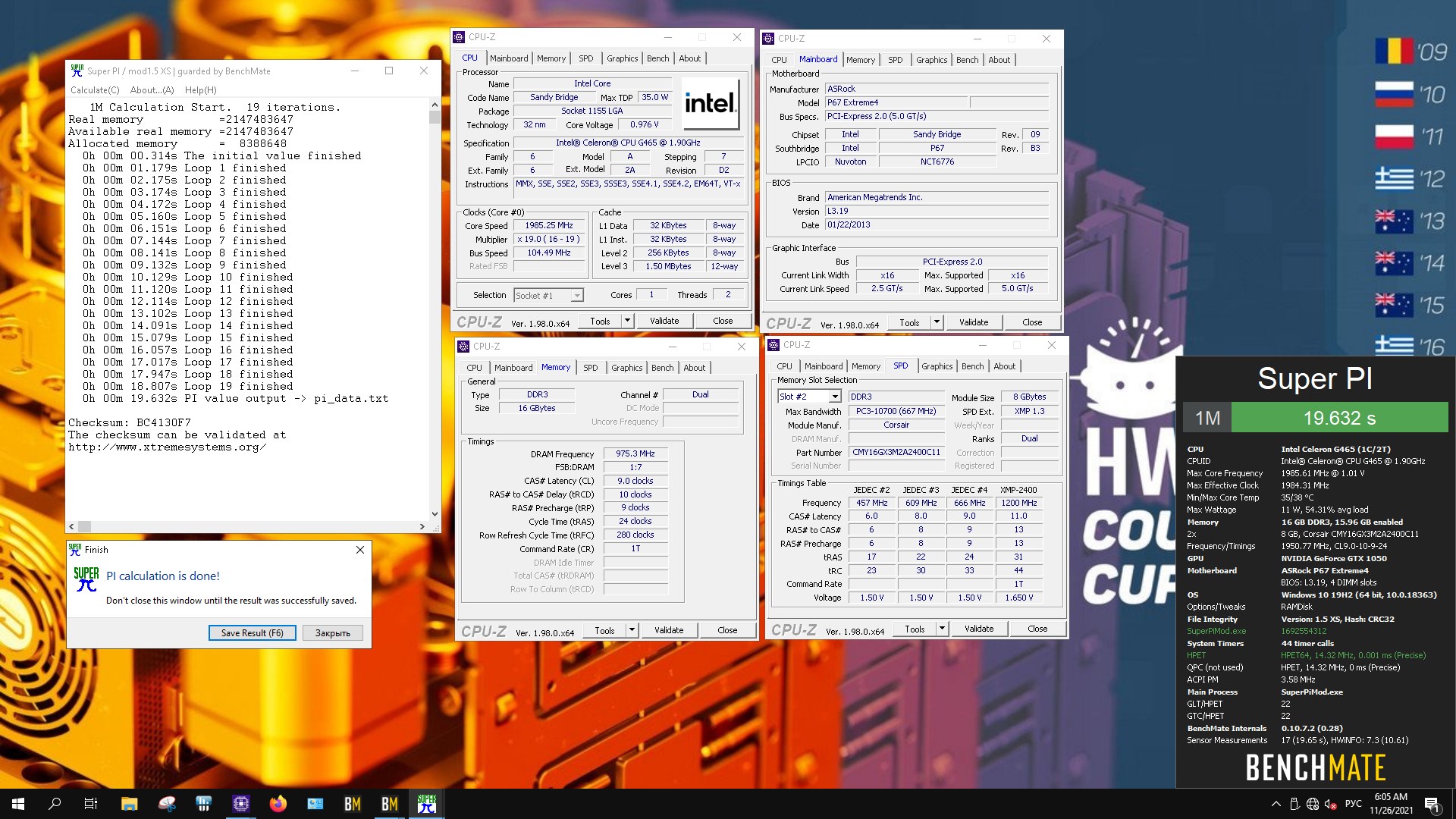
Task: Click the HPET entry in BenchMate panel
Action: [x=1196, y=655]
